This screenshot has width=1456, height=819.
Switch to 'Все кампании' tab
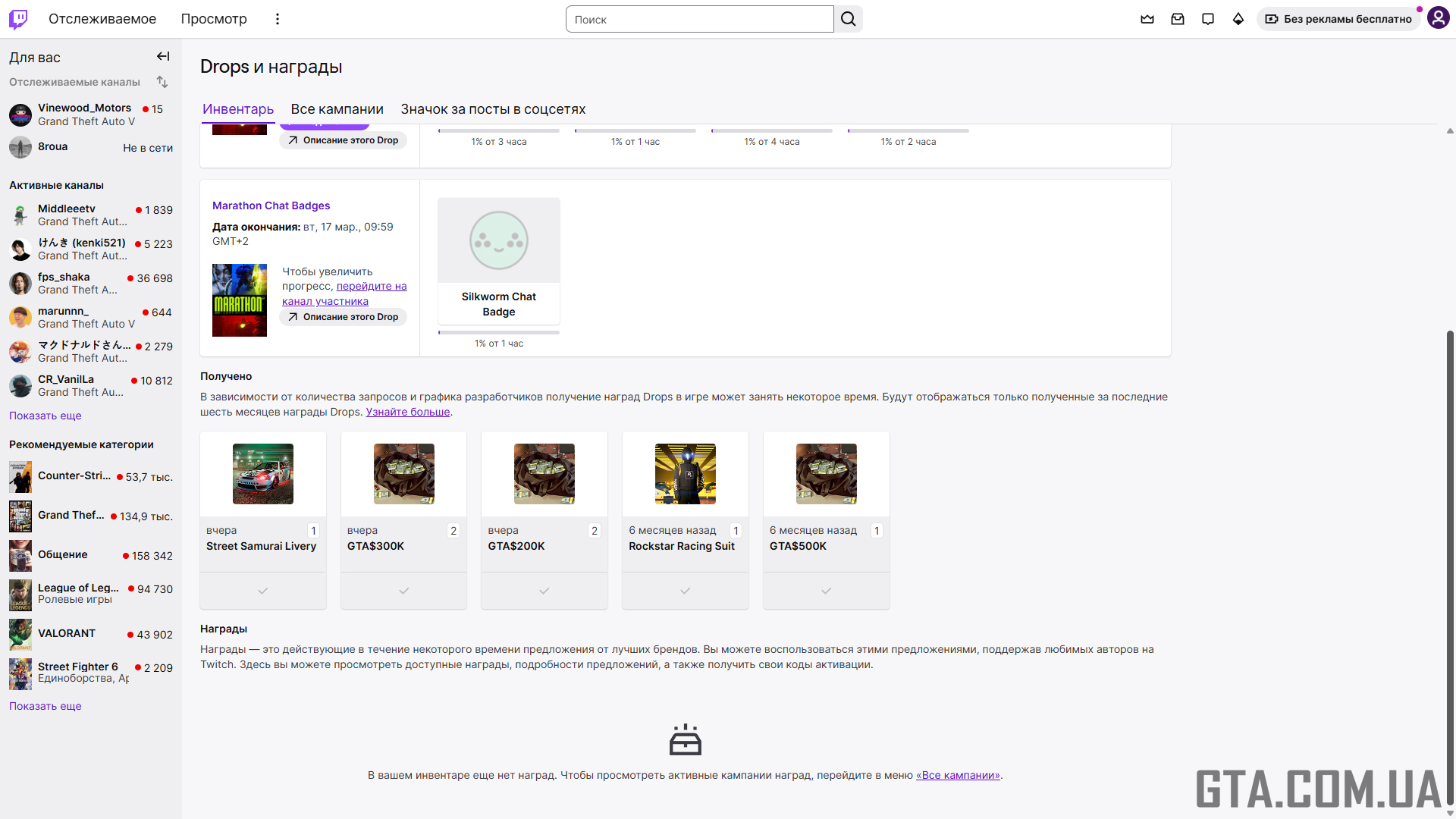point(337,109)
